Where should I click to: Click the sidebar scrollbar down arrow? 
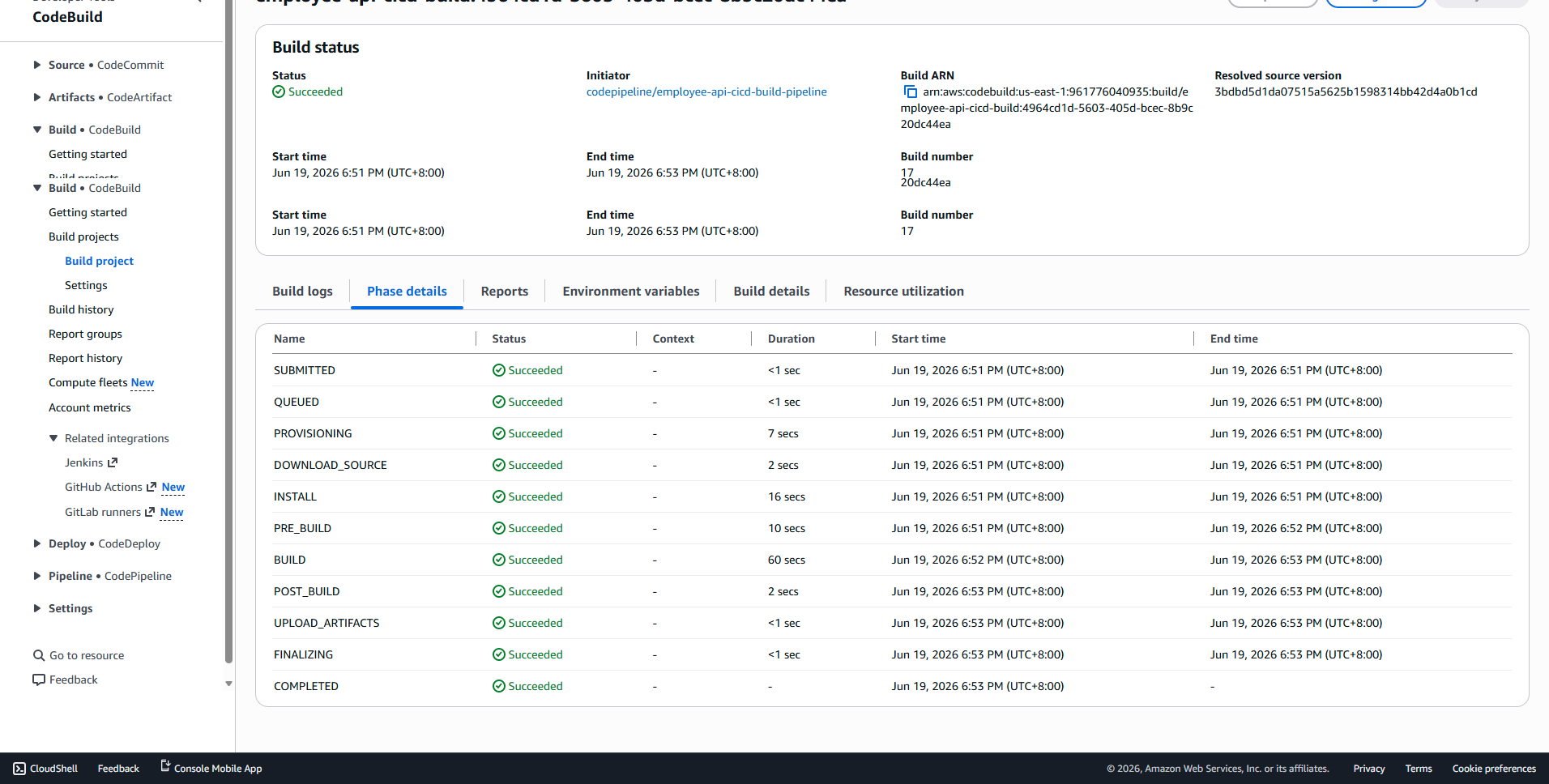point(228,684)
